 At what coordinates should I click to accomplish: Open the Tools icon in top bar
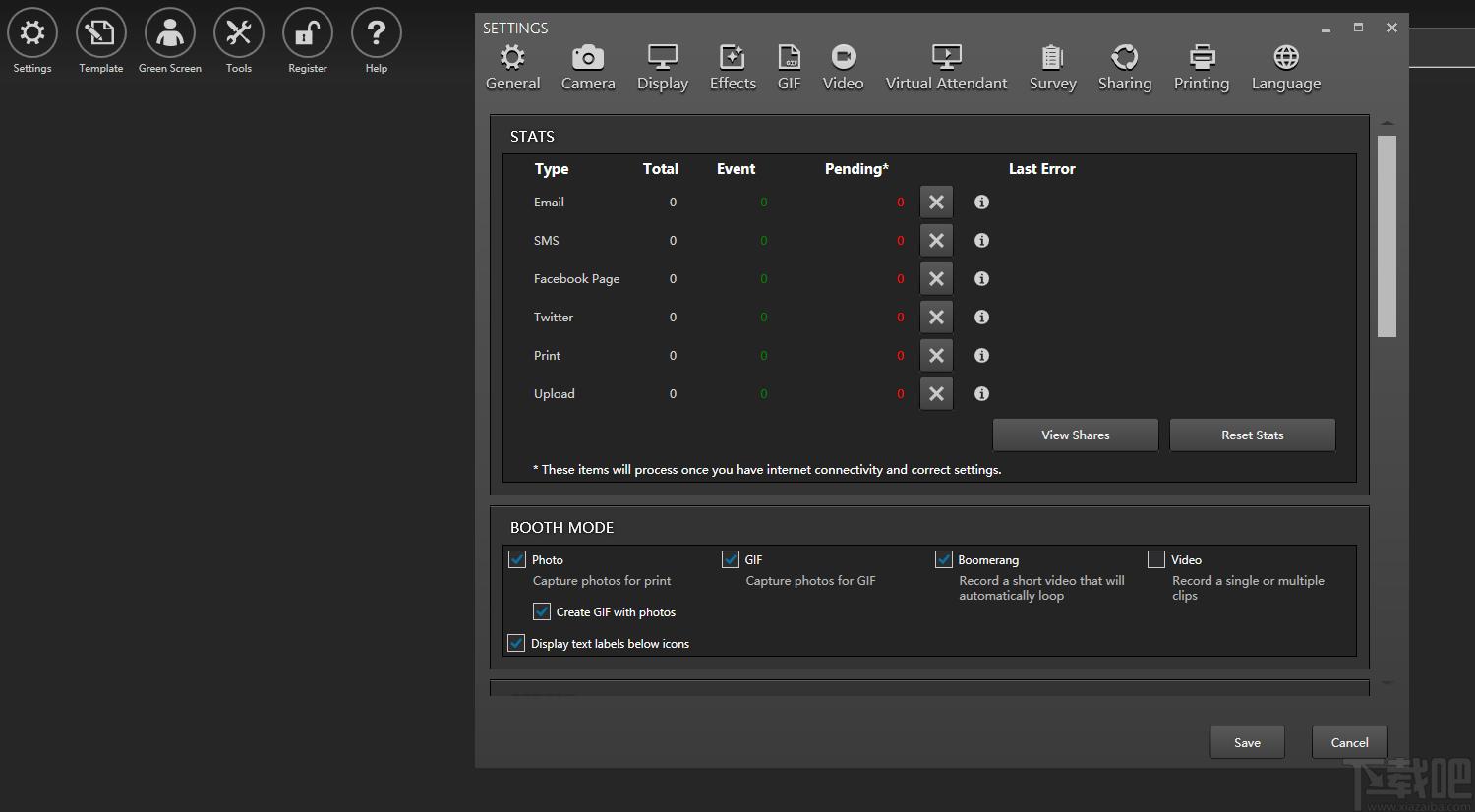point(239,33)
